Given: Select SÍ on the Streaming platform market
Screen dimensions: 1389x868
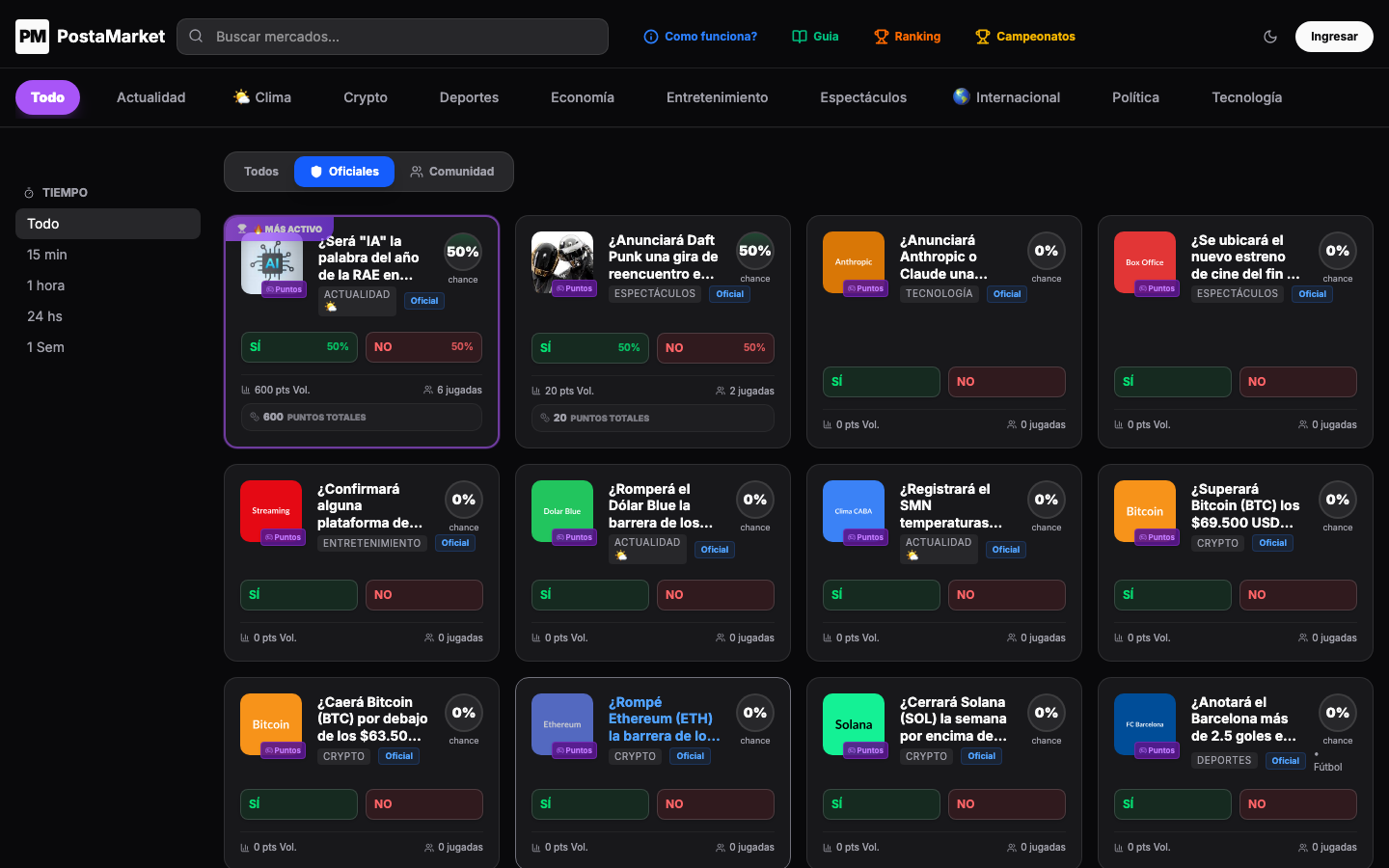Looking at the screenshot, I should click(299, 595).
